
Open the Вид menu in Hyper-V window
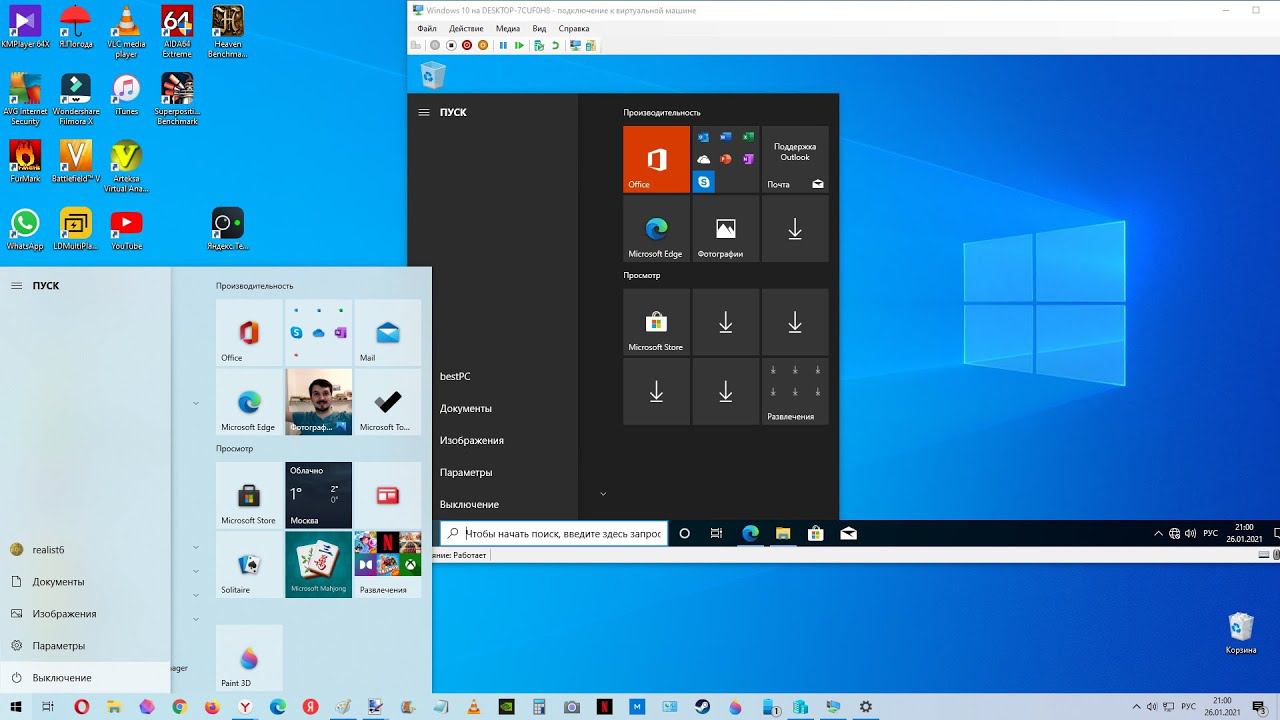[539, 29]
